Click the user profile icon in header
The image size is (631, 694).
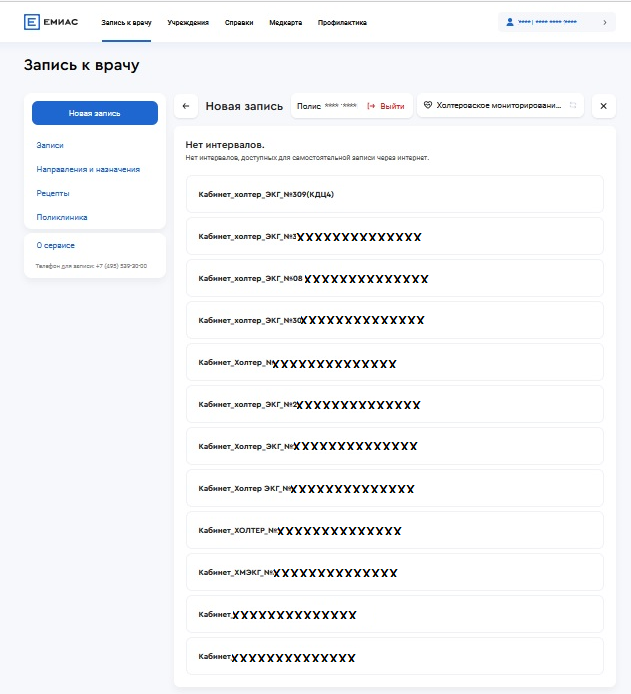(510, 21)
